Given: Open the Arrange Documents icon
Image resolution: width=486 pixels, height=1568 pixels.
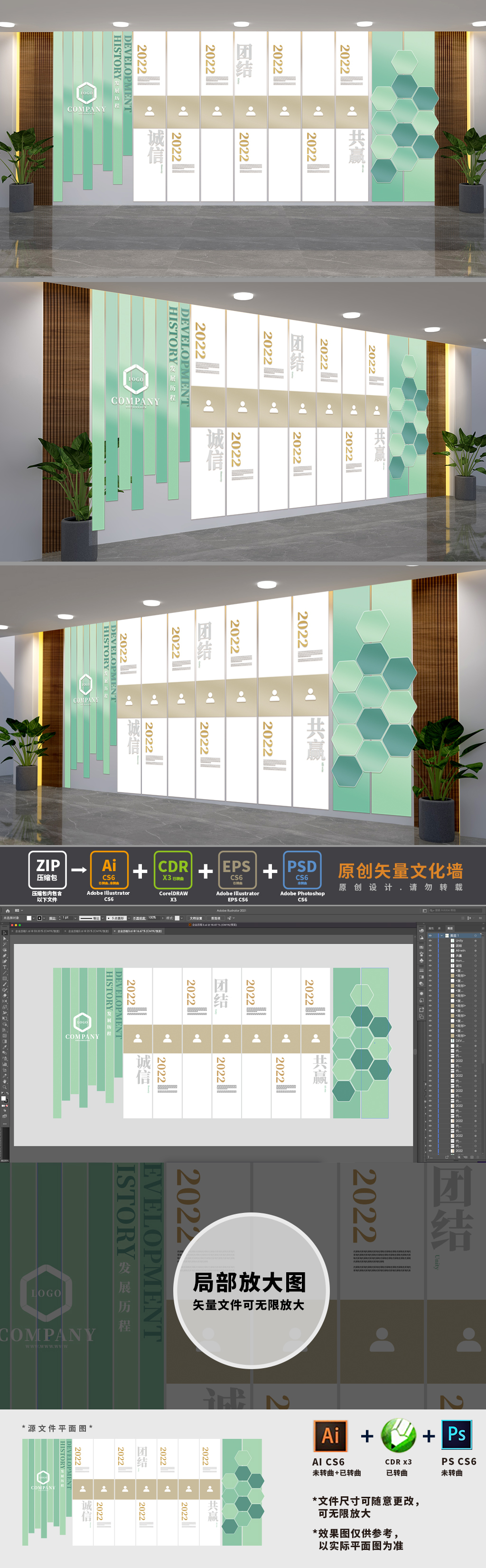Looking at the screenshot, I should [17, 911].
